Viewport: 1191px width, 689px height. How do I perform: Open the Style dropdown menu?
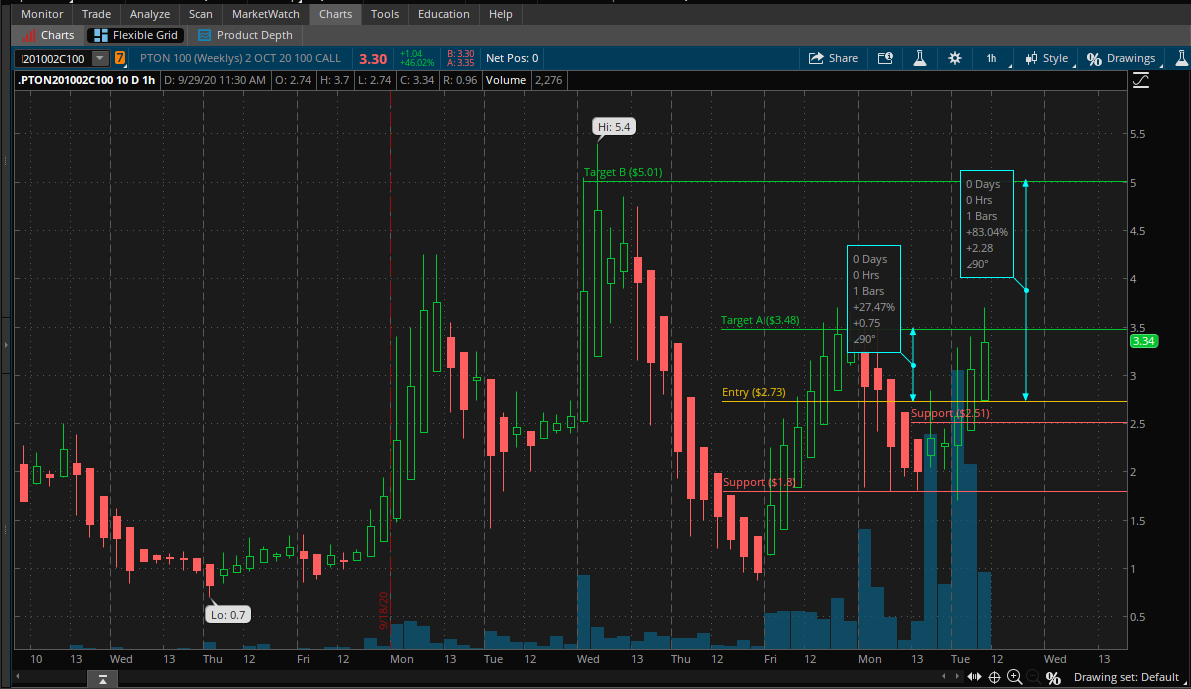click(x=1047, y=58)
